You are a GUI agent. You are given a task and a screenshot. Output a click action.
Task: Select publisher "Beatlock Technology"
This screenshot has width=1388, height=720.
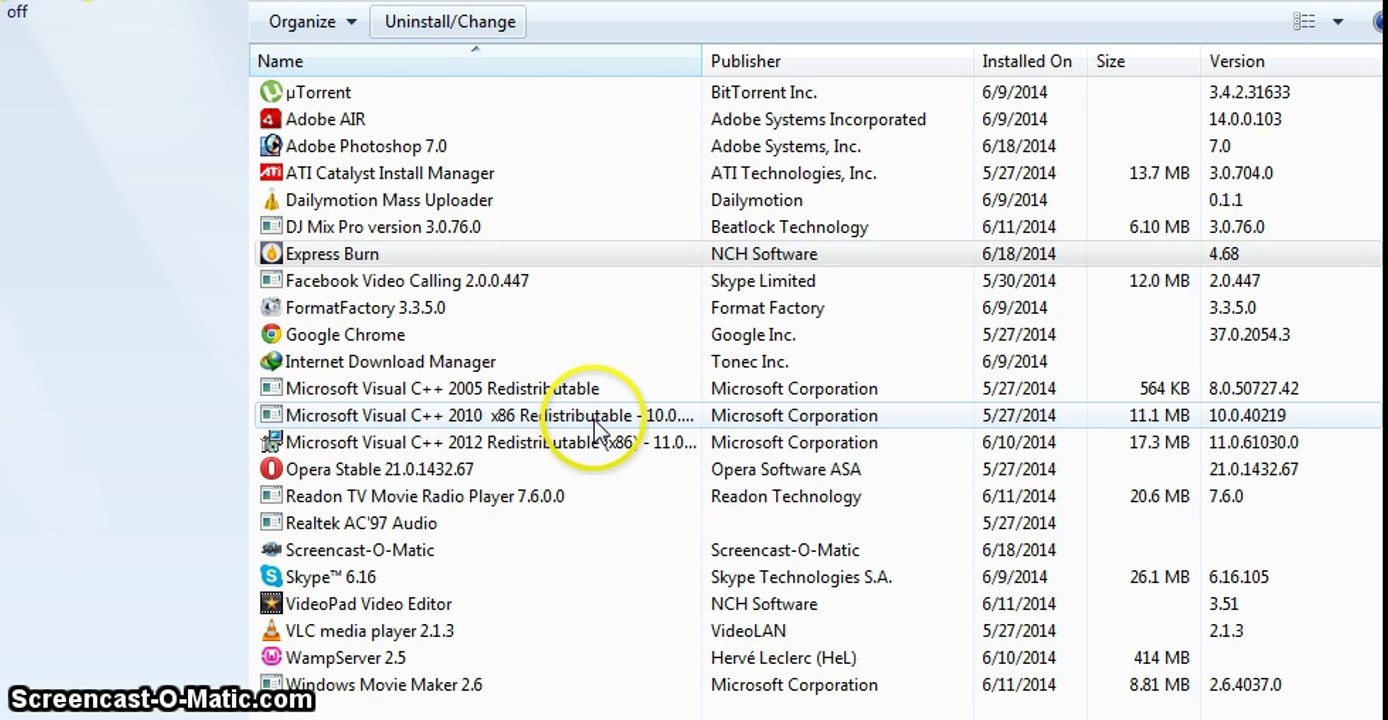click(790, 227)
